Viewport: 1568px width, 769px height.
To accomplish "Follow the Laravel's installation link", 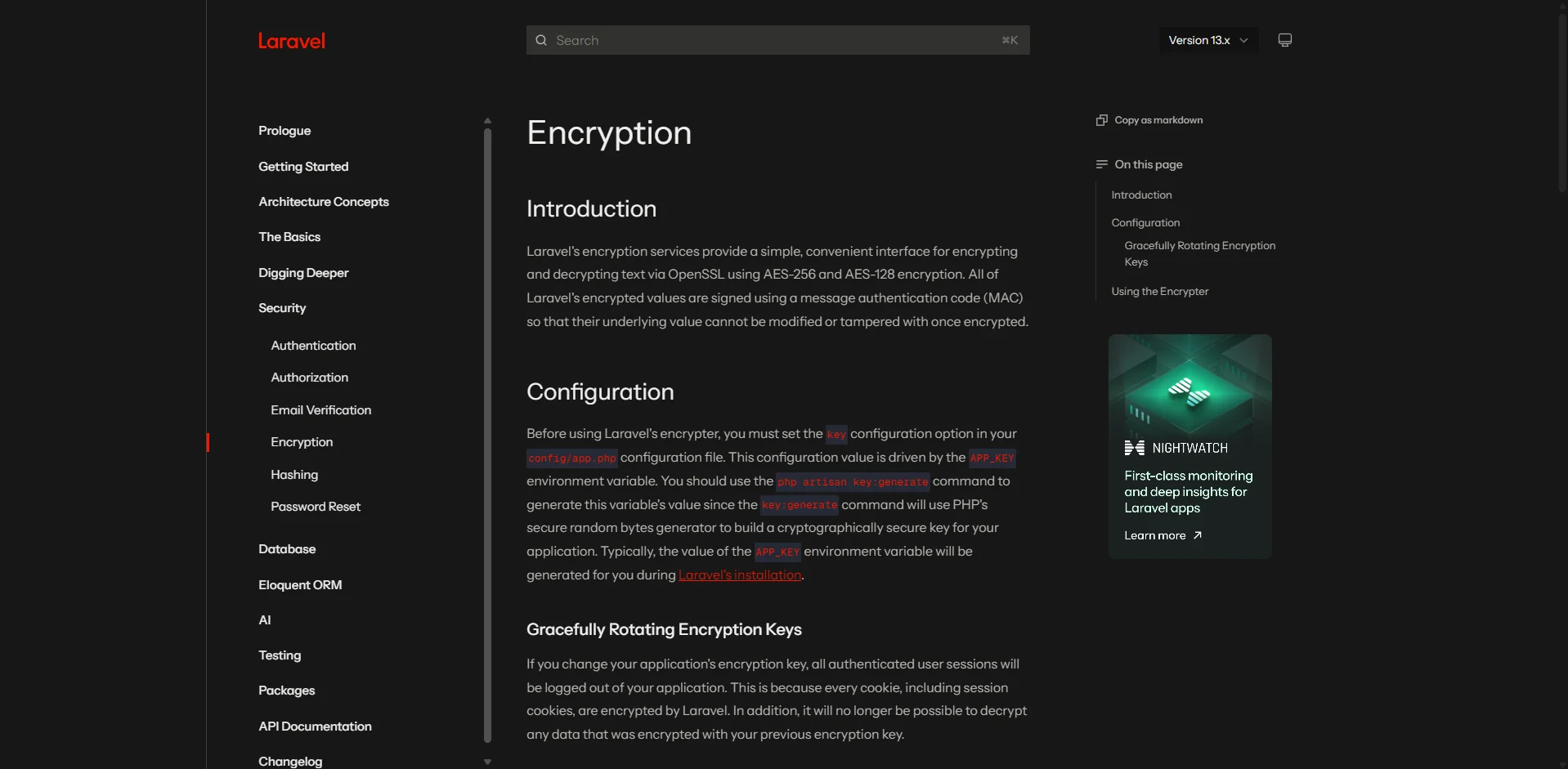I will [740, 575].
